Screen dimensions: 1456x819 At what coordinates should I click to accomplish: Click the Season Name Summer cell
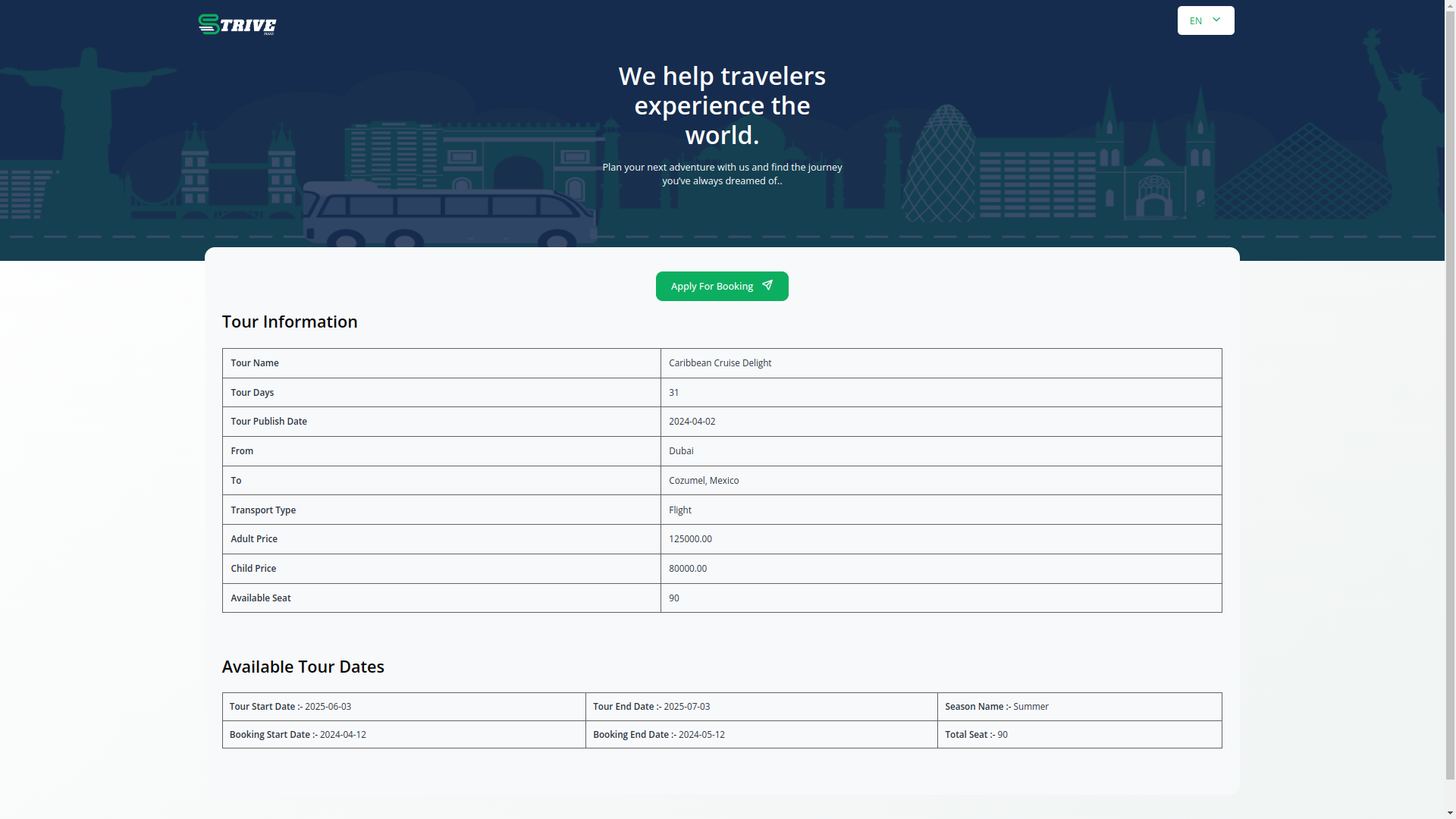[x=1031, y=707]
